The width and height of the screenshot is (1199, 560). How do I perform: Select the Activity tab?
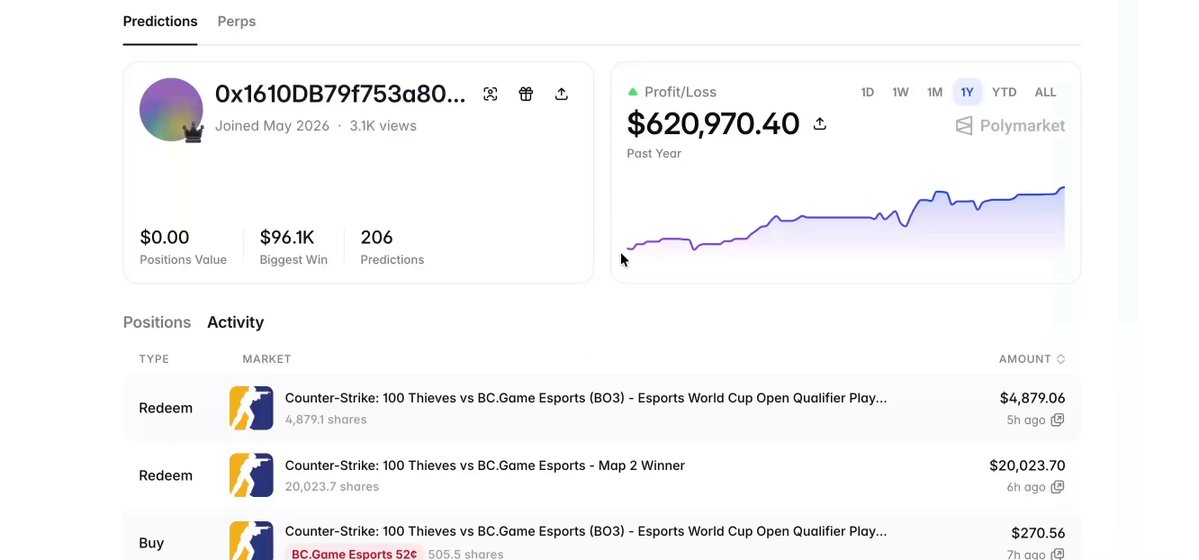tap(236, 322)
